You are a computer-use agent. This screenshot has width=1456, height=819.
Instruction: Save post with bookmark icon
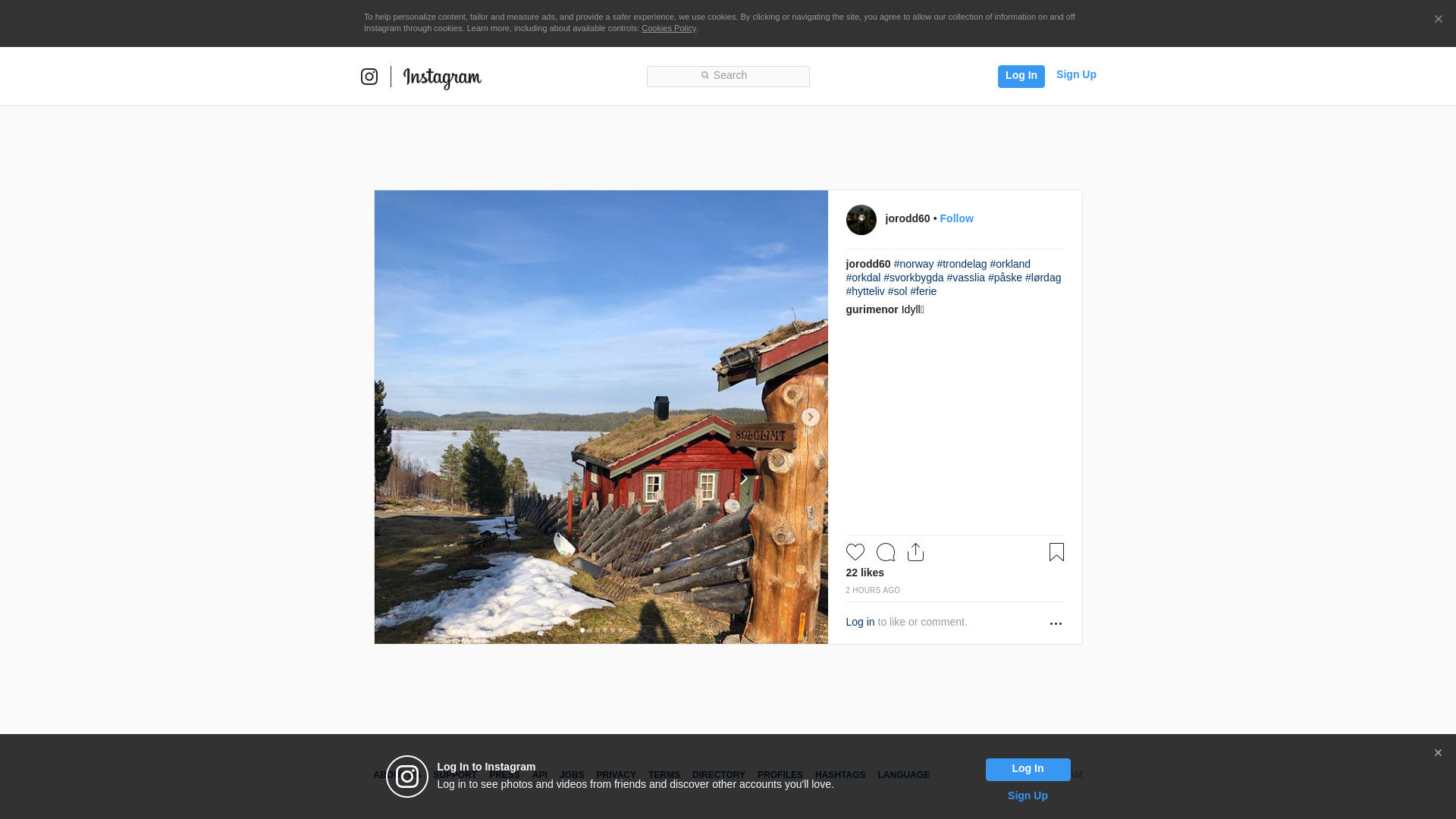(1056, 552)
